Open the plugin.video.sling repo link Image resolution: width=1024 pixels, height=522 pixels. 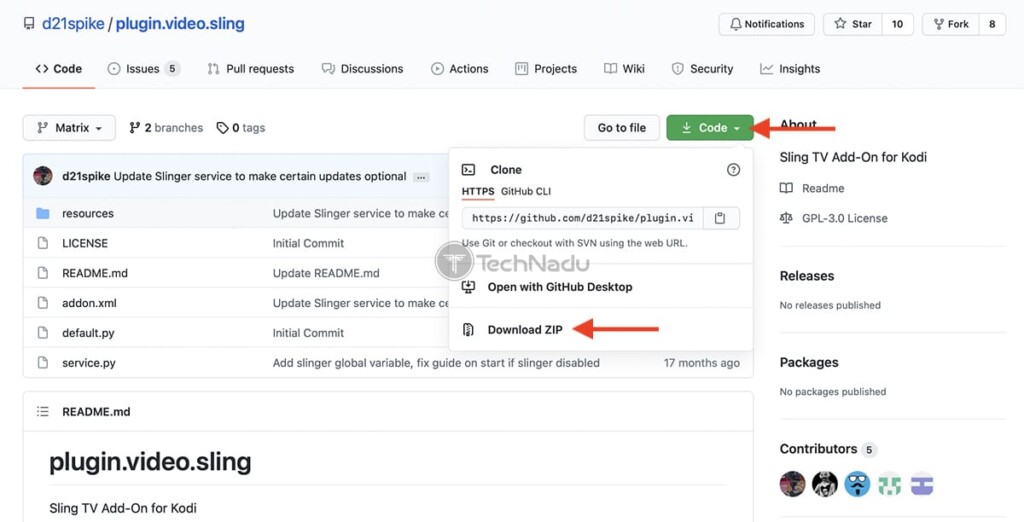(x=180, y=24)
